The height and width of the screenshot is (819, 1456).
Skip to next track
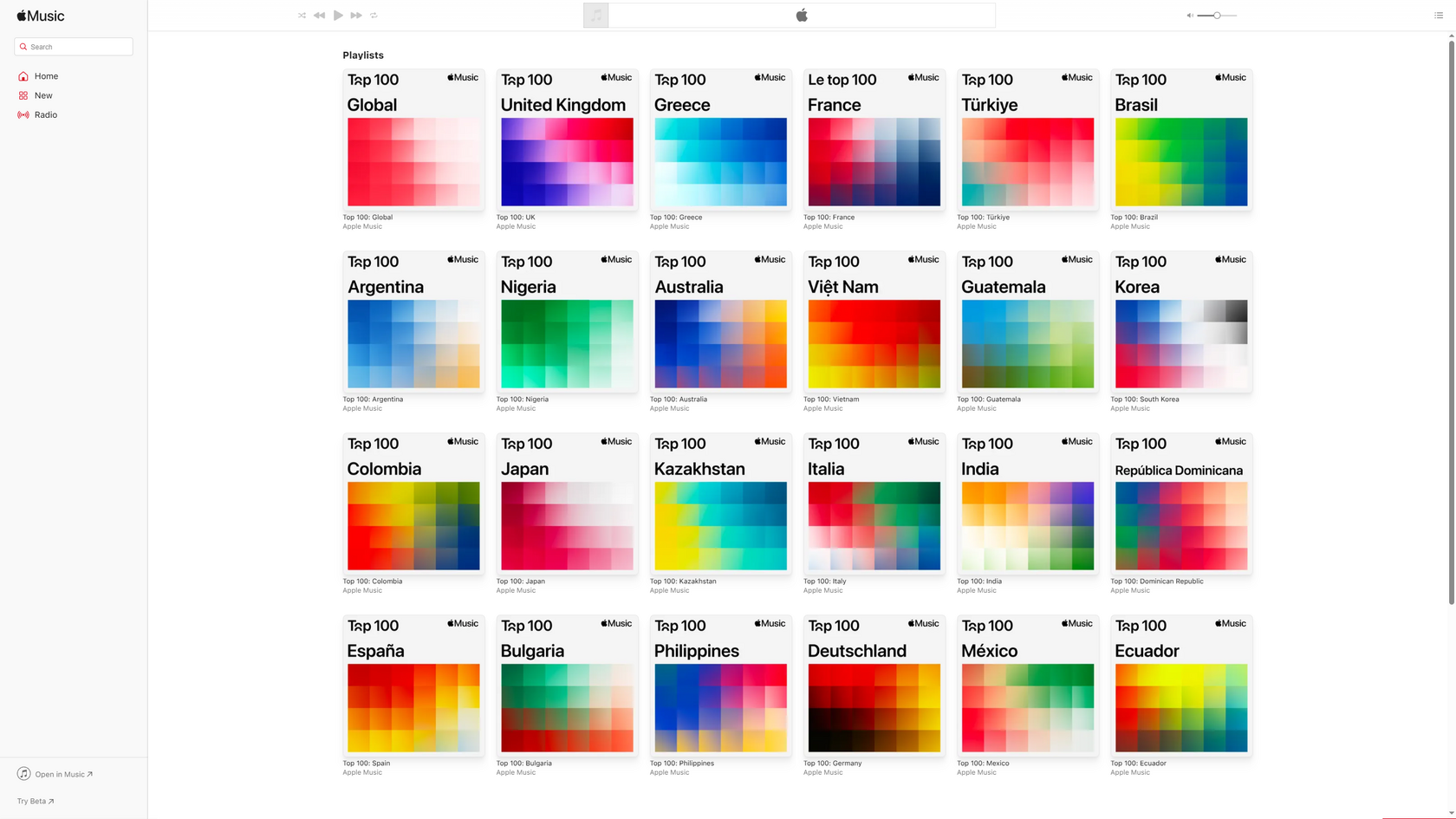click(x=356, y=16)
